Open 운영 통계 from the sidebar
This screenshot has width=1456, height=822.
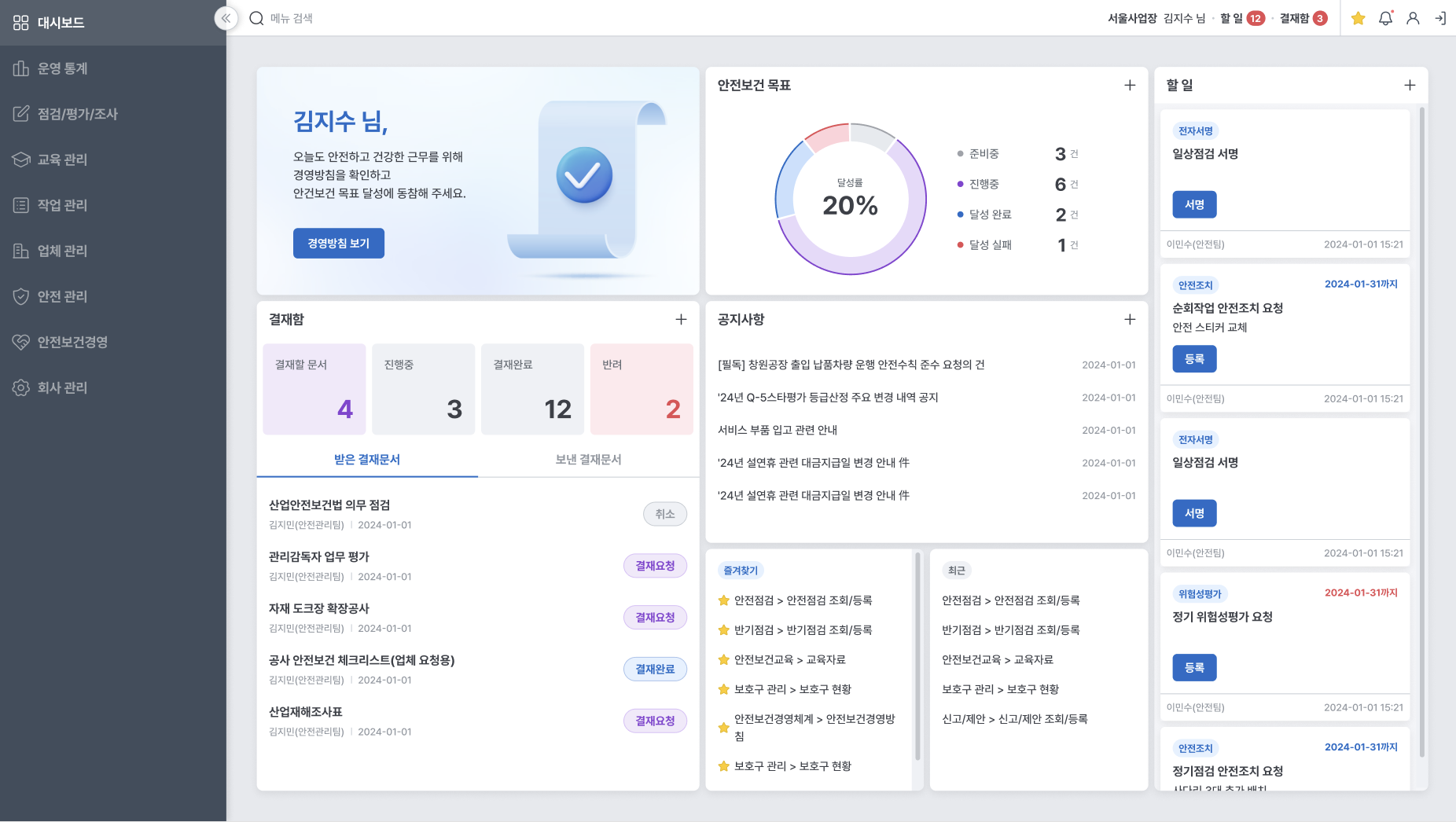(63, 68)
